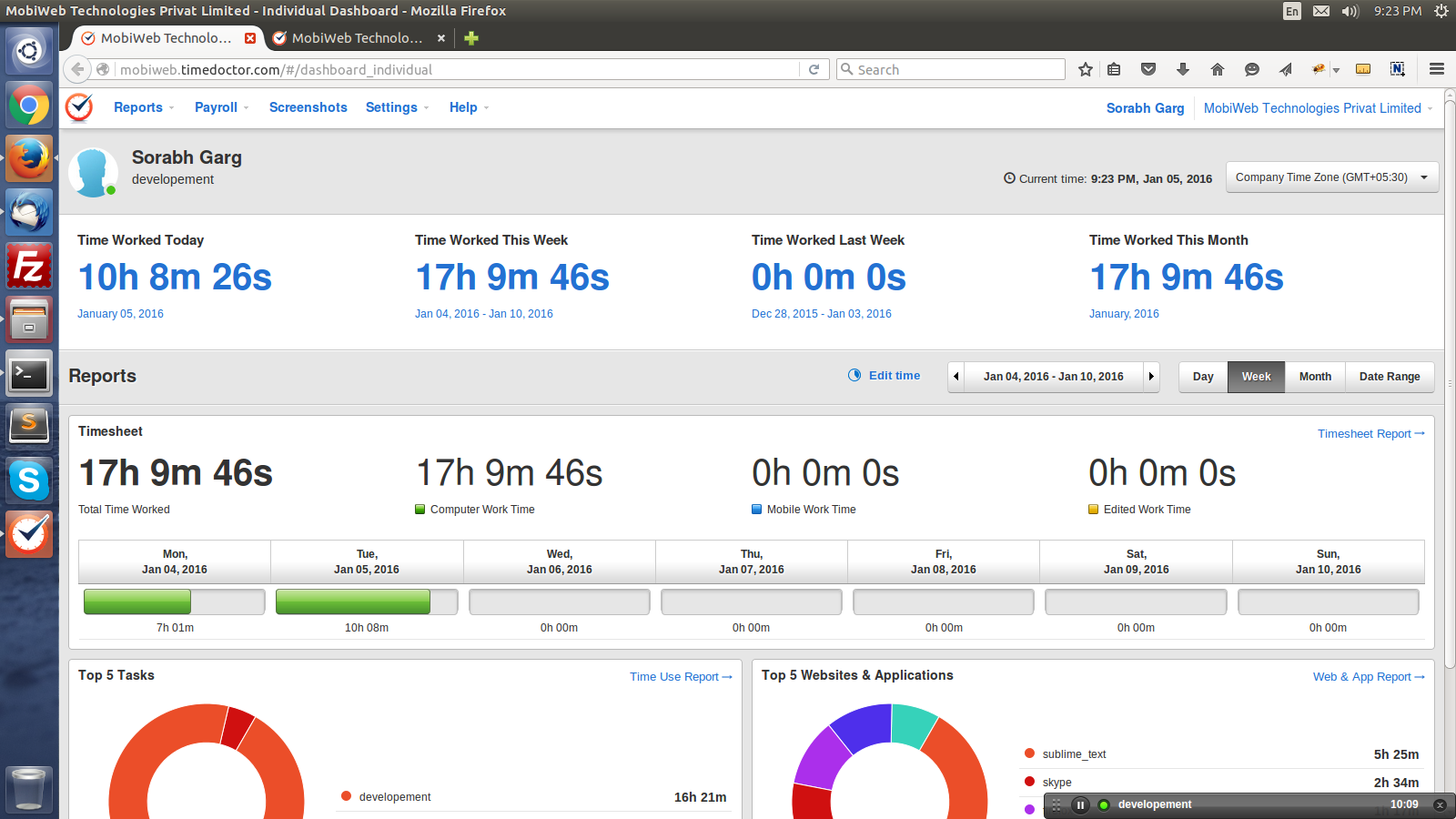Open Skype from the dock
Image resolution: width=1456 pixels, height=819 pixels.
point(29,480)
